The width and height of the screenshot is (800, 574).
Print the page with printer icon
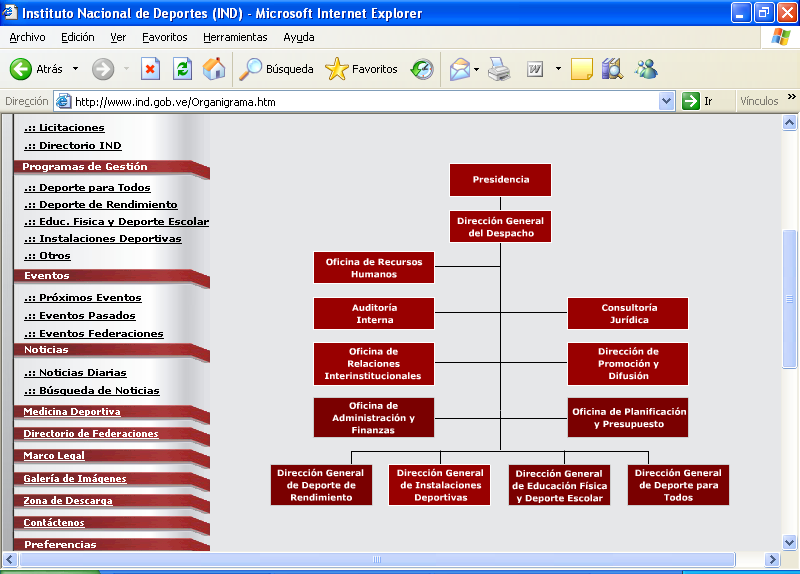point(498,69)
